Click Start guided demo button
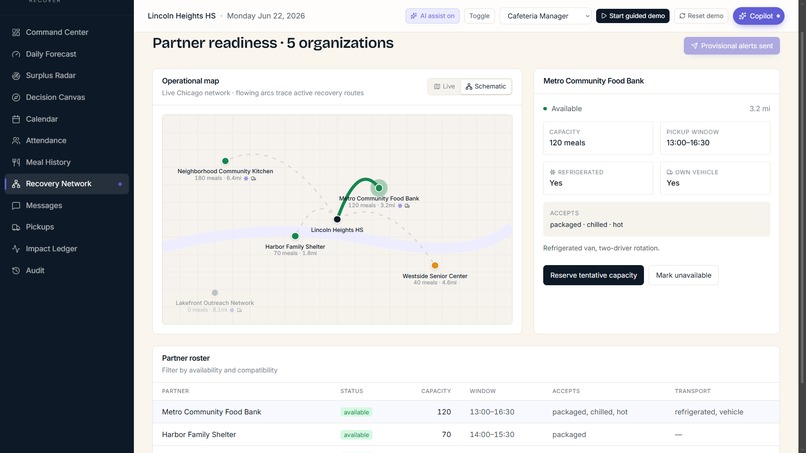The image size is (806, 453). pos(632,16)
